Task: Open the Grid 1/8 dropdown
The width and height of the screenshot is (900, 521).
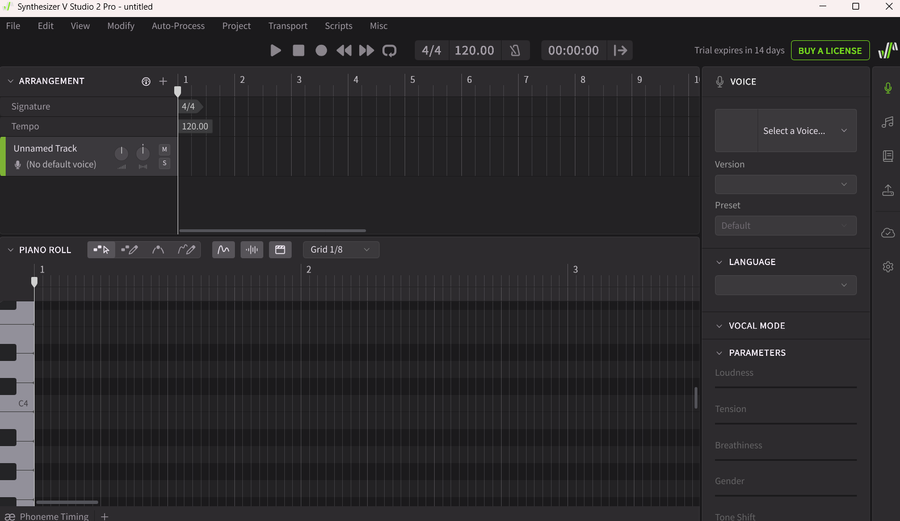Action: 341,250
